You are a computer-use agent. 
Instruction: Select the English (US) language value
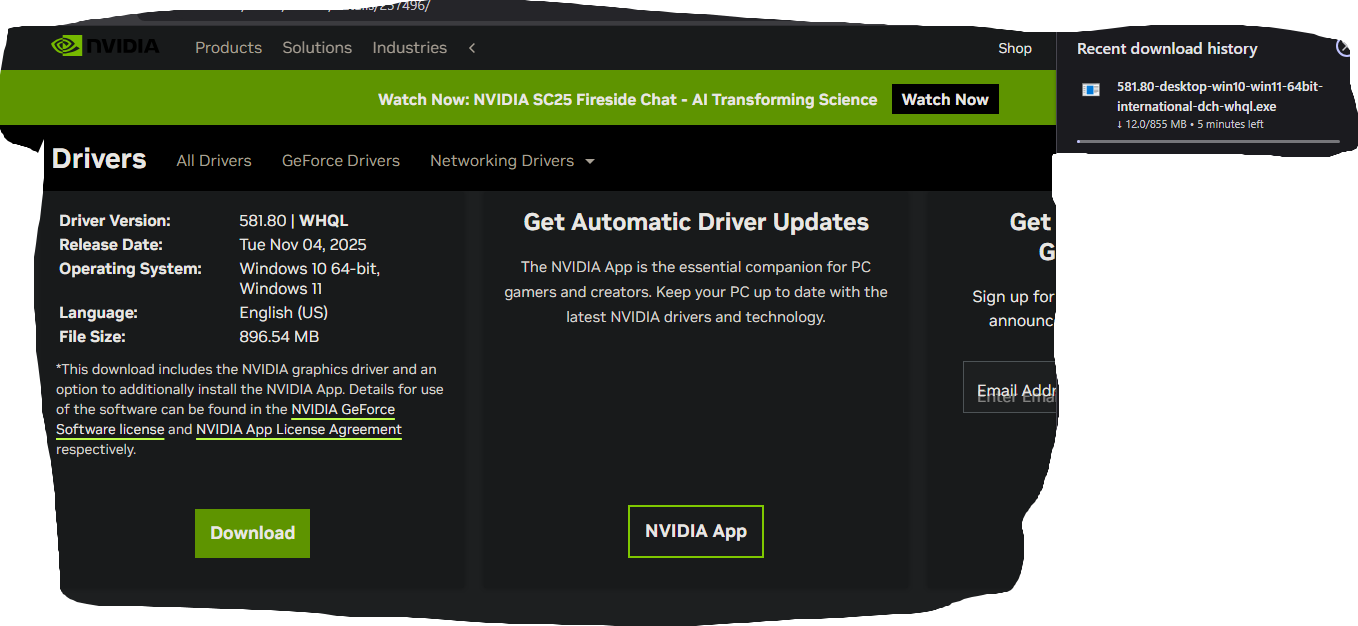(x=283, y=313)
